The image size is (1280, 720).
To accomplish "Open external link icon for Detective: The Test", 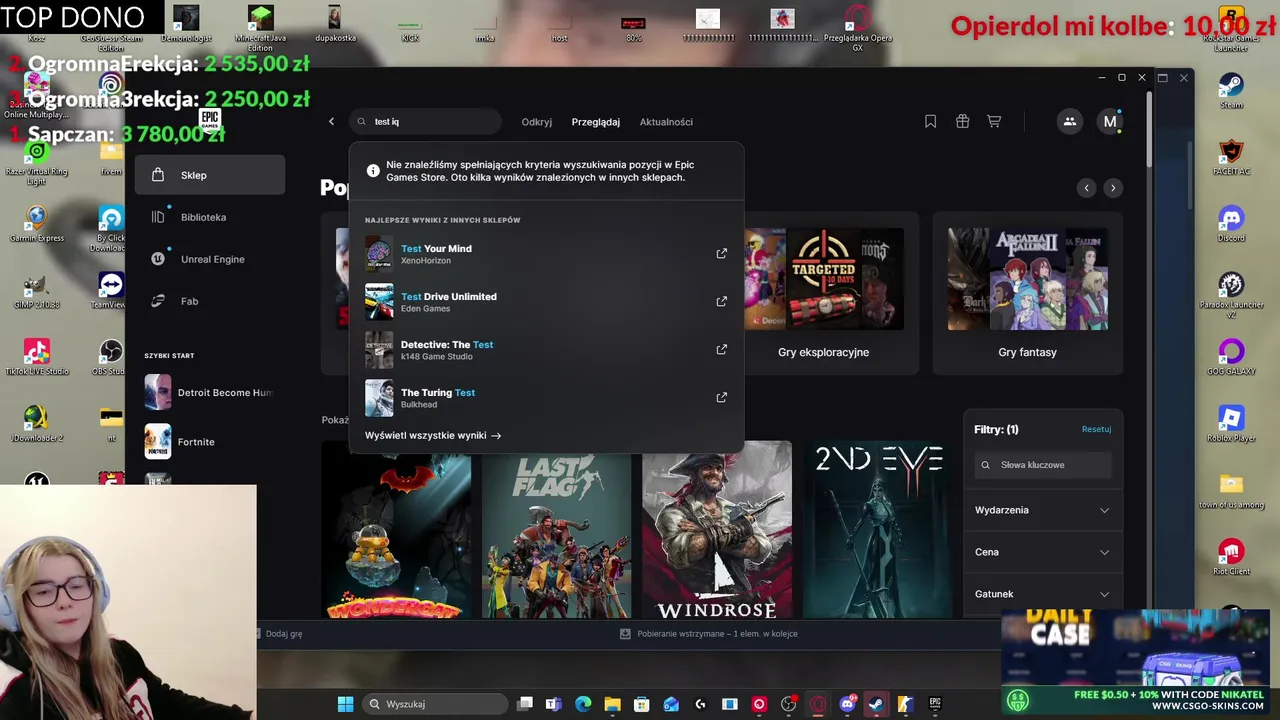I will coord(721,350).
